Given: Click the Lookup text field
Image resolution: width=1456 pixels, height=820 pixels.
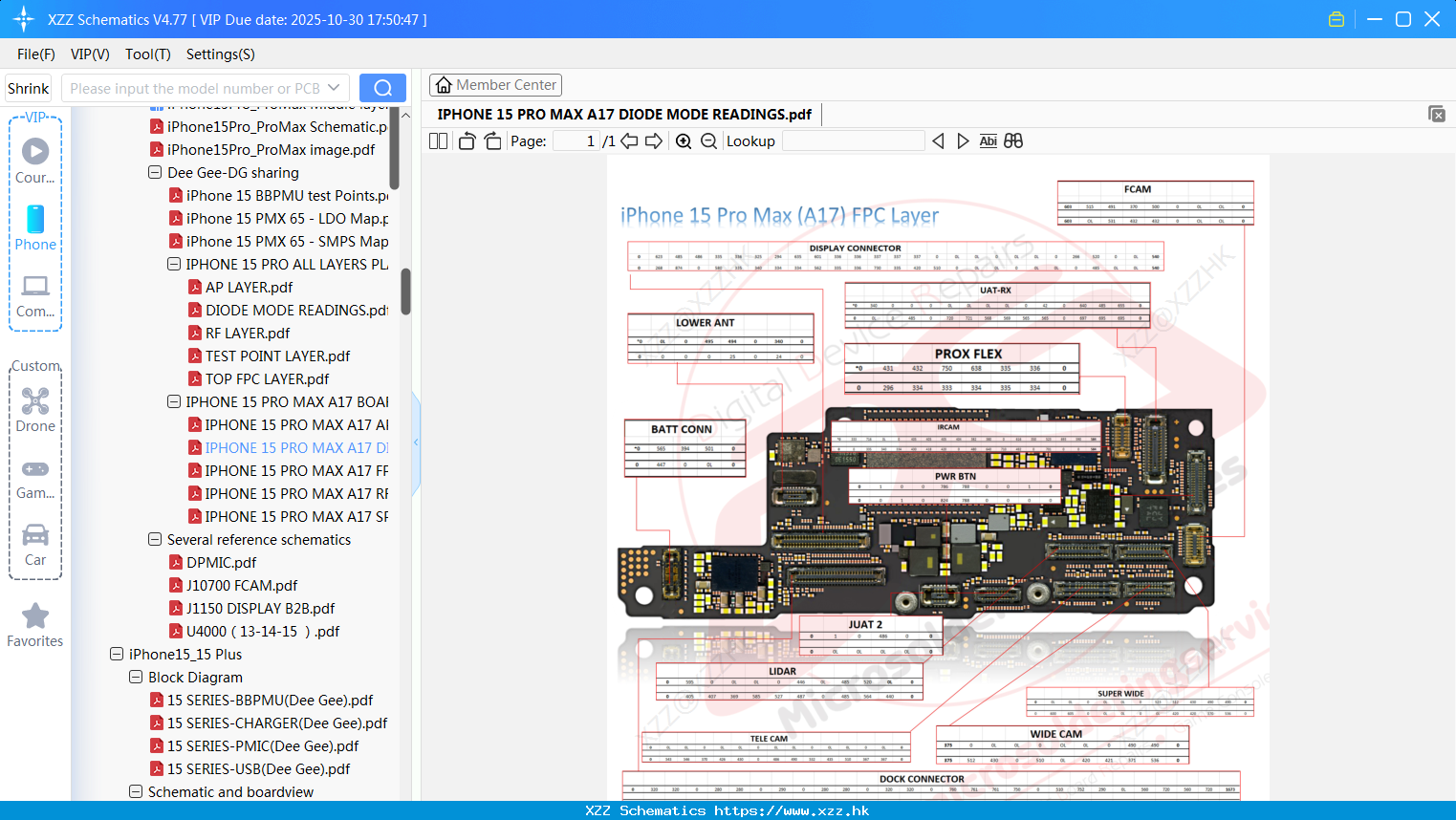Looking at the screenshot, I should click(x=853, y=140).
